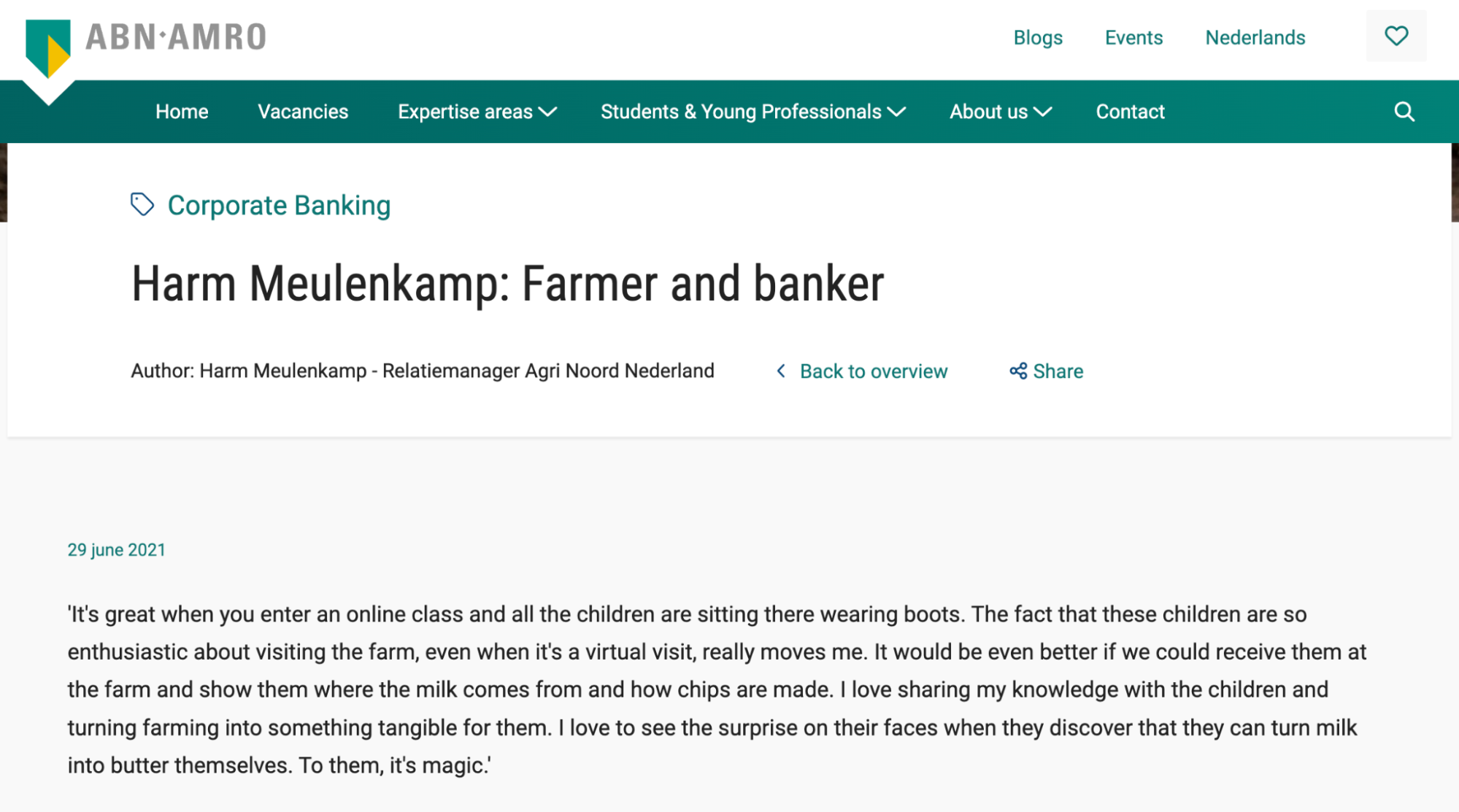Go to Home in the navigation bar
Image resolution: width=1459 pixels, height=812 pixels.
(182, 112)
